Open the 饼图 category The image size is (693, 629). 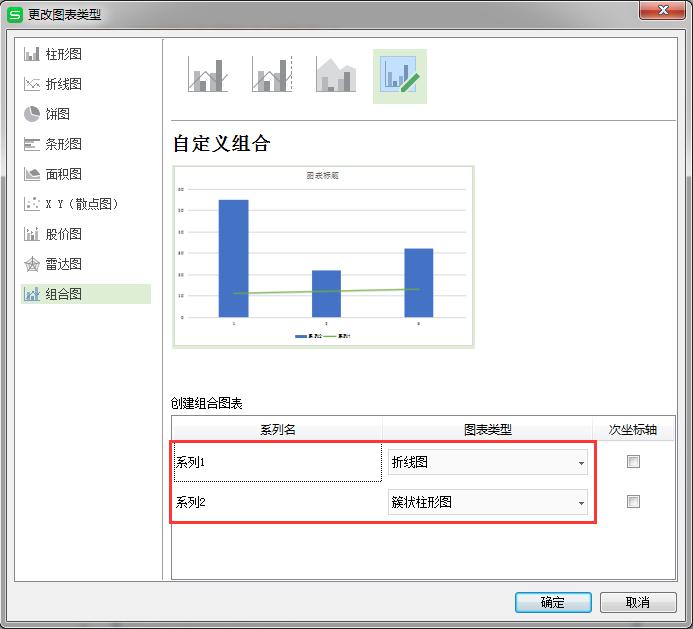coord(86,114)
